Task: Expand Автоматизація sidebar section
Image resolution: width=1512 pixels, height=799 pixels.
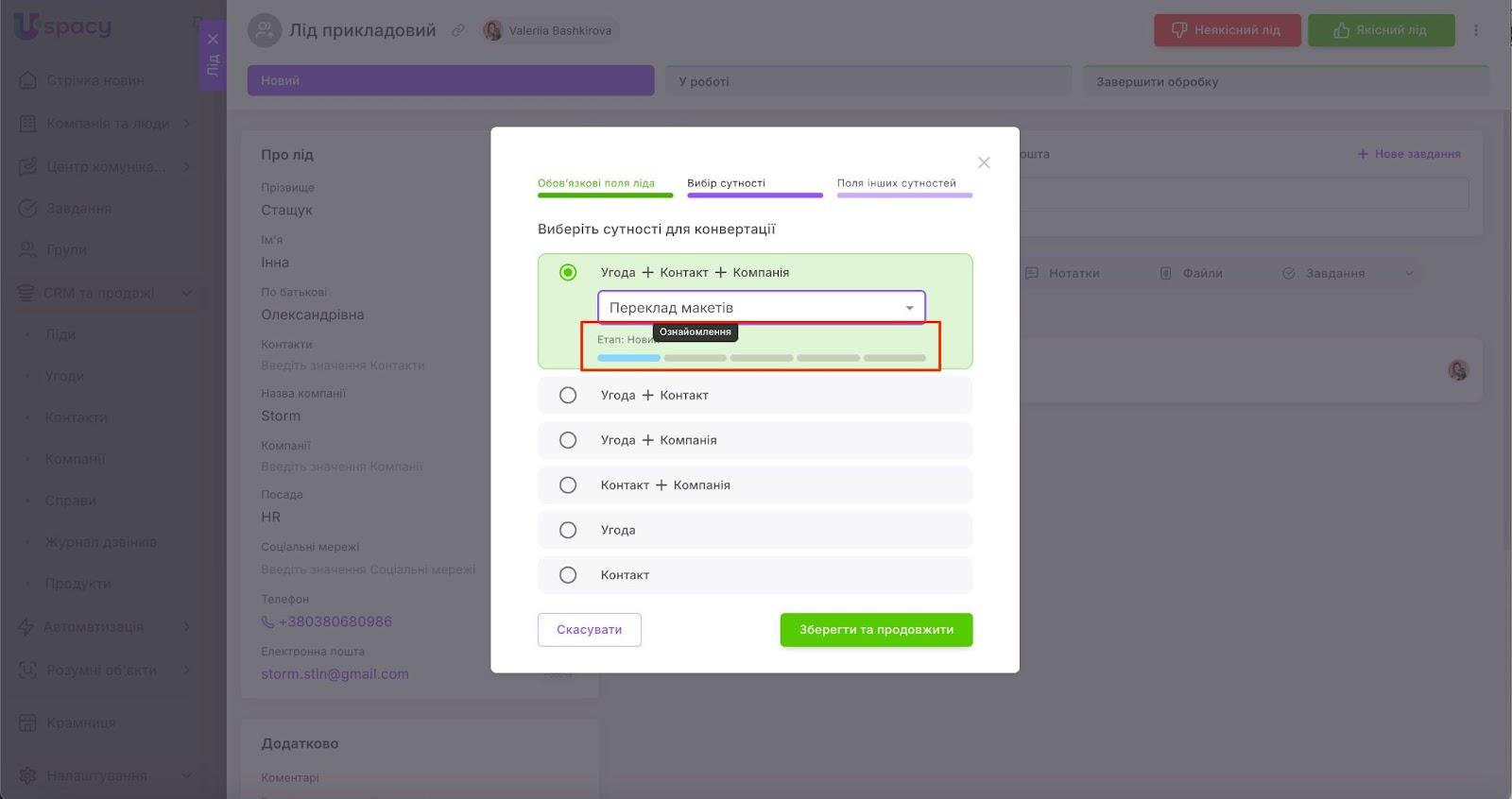Action: pyautogui.click(x=105, y=626)
